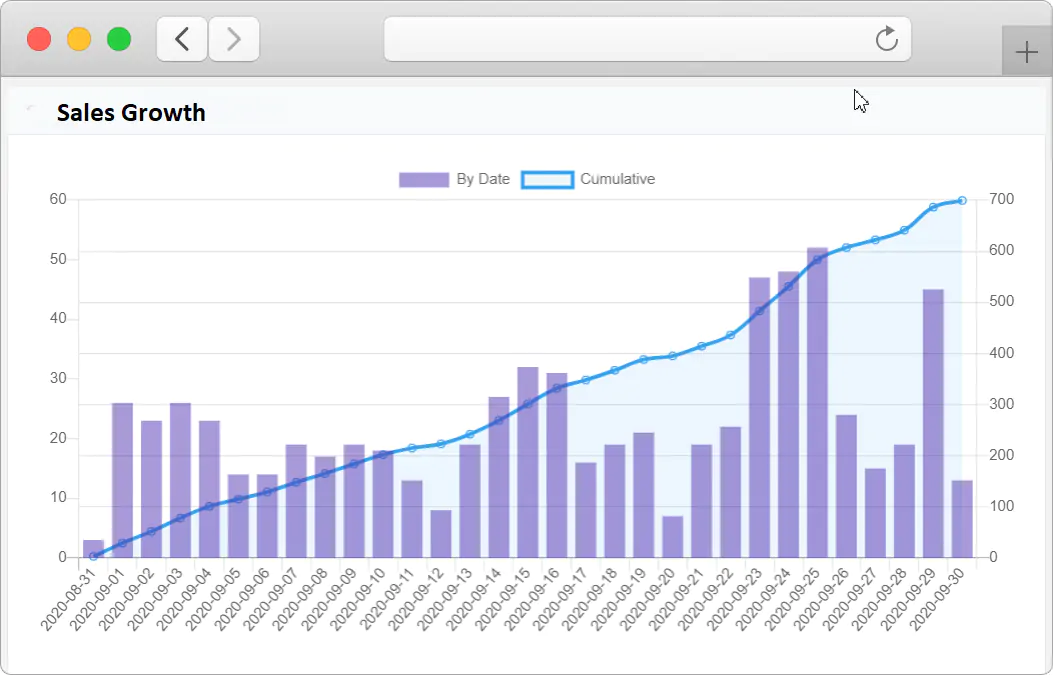The image size is (1053, 675).
Task: Expand details on the 2020-09-30 data point
Action: (x=961, y=199)
